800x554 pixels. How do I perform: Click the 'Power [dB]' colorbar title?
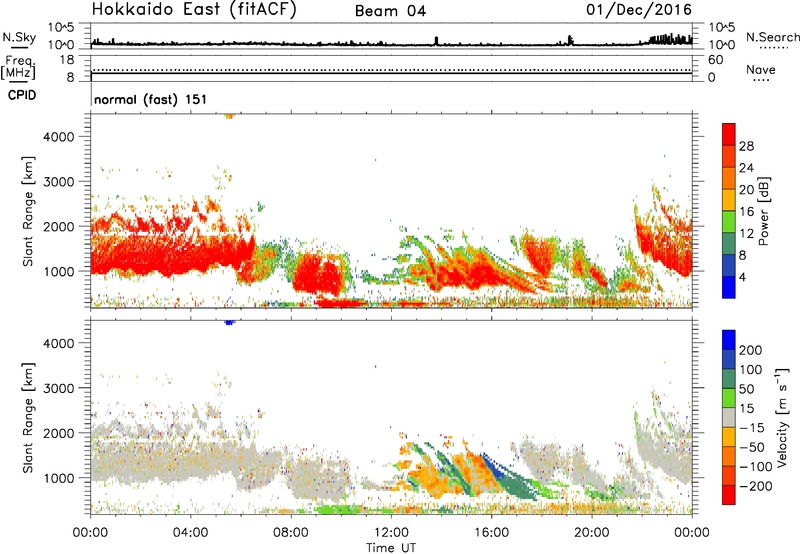click(x=763, y=211)
